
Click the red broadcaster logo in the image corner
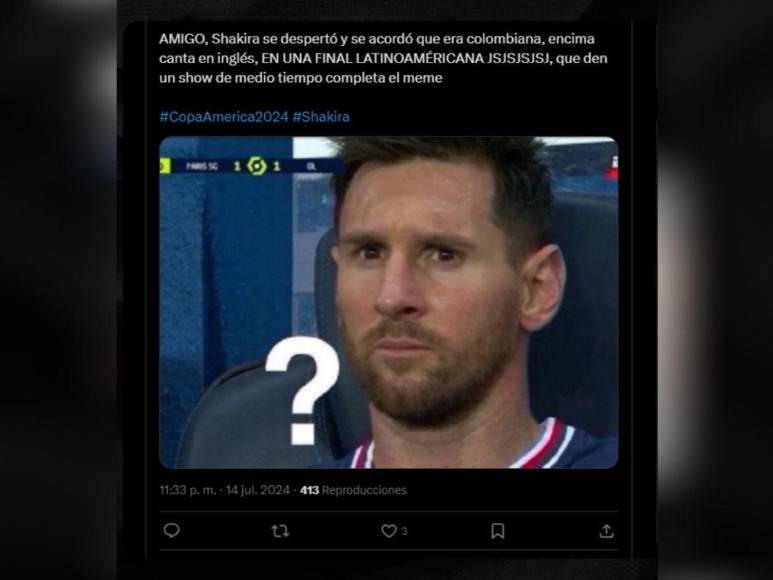click(614, 168)
